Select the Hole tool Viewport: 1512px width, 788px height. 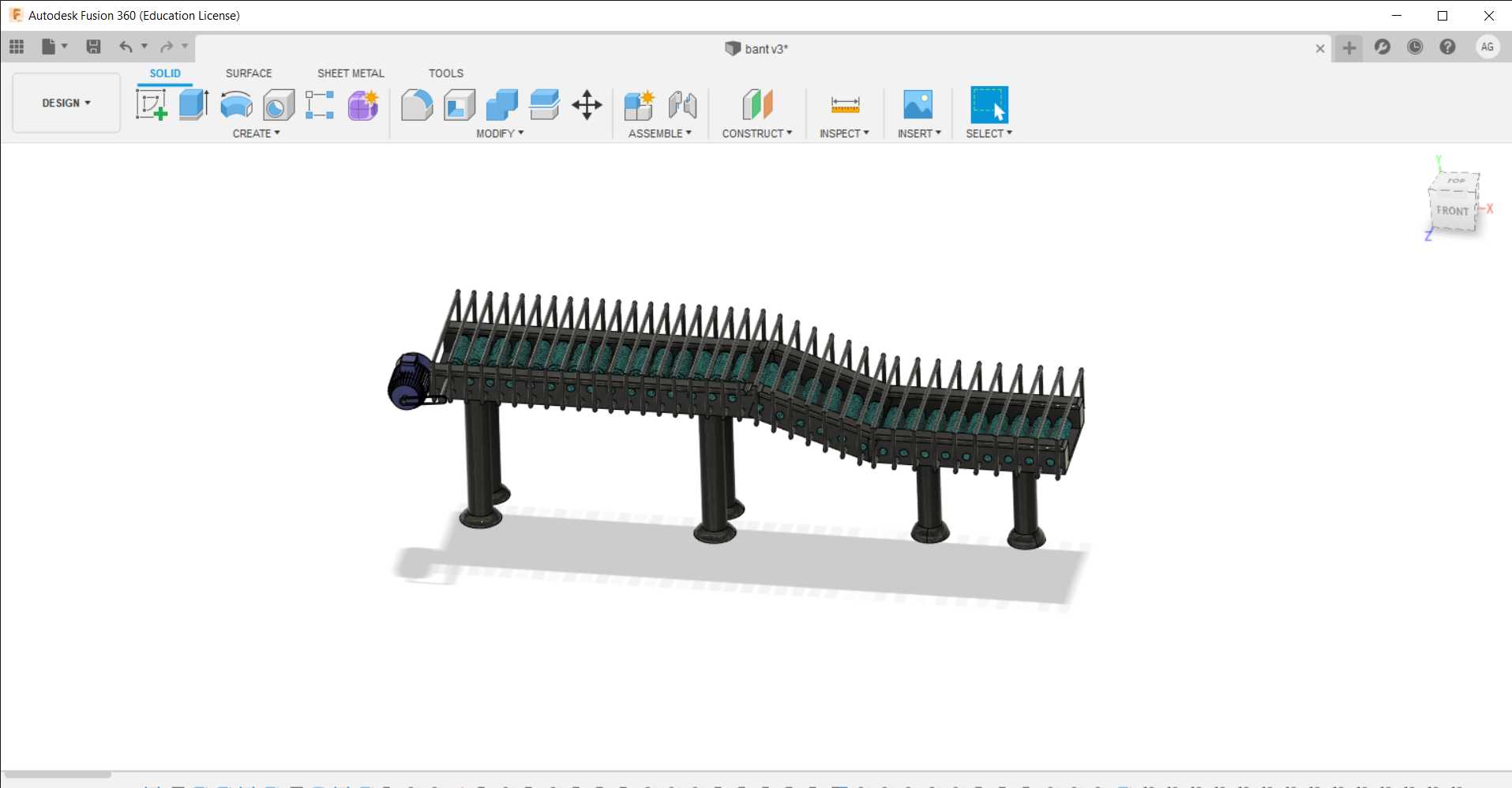(x=278, y=104)
